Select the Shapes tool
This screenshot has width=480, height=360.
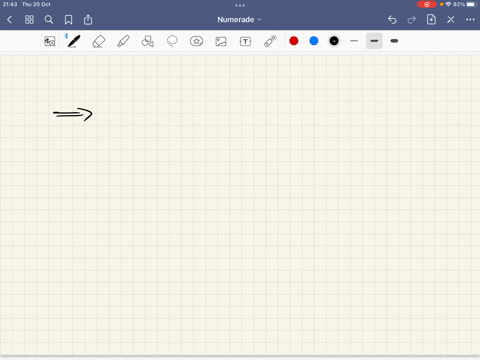click(148, 41)
